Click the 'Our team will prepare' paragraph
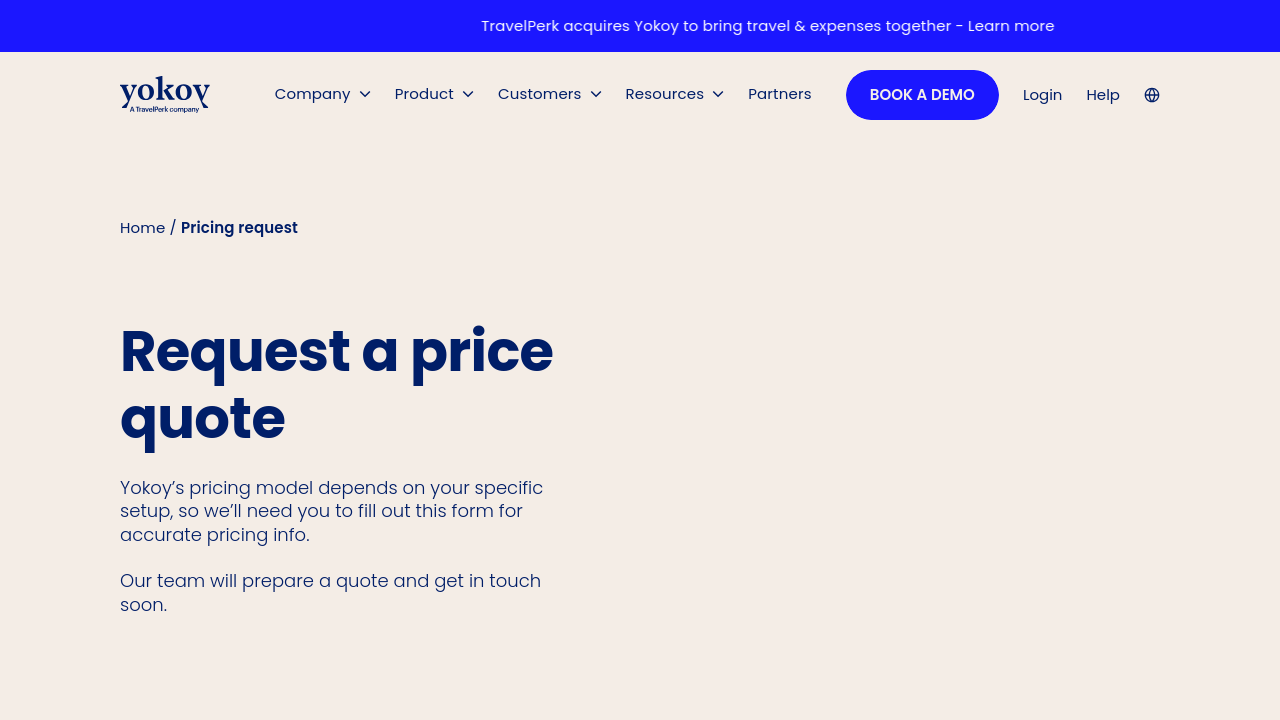 (x=330, y=593)
